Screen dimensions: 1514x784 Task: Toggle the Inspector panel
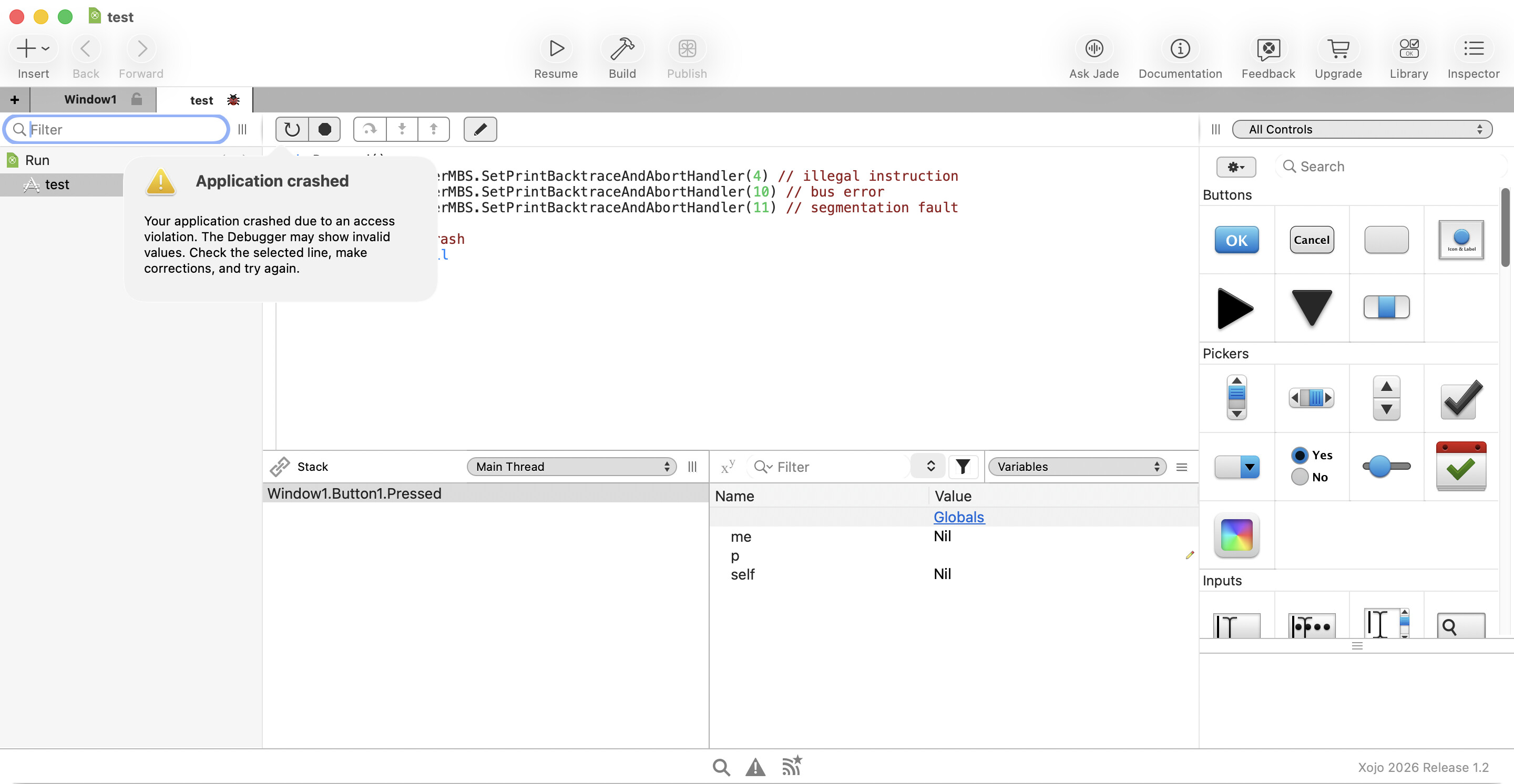tap(1474, 48)
